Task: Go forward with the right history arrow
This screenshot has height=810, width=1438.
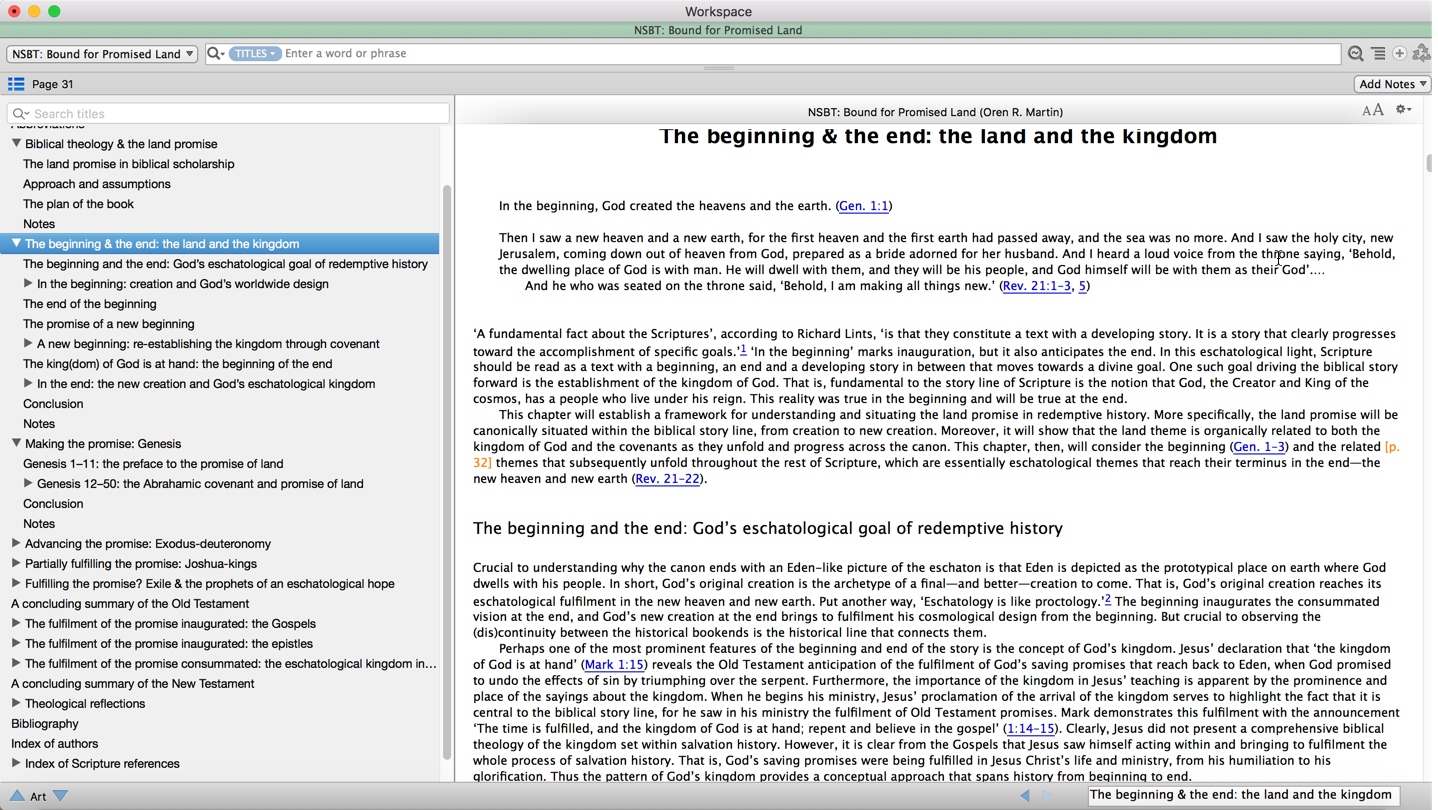Action: click(1047, 796)
